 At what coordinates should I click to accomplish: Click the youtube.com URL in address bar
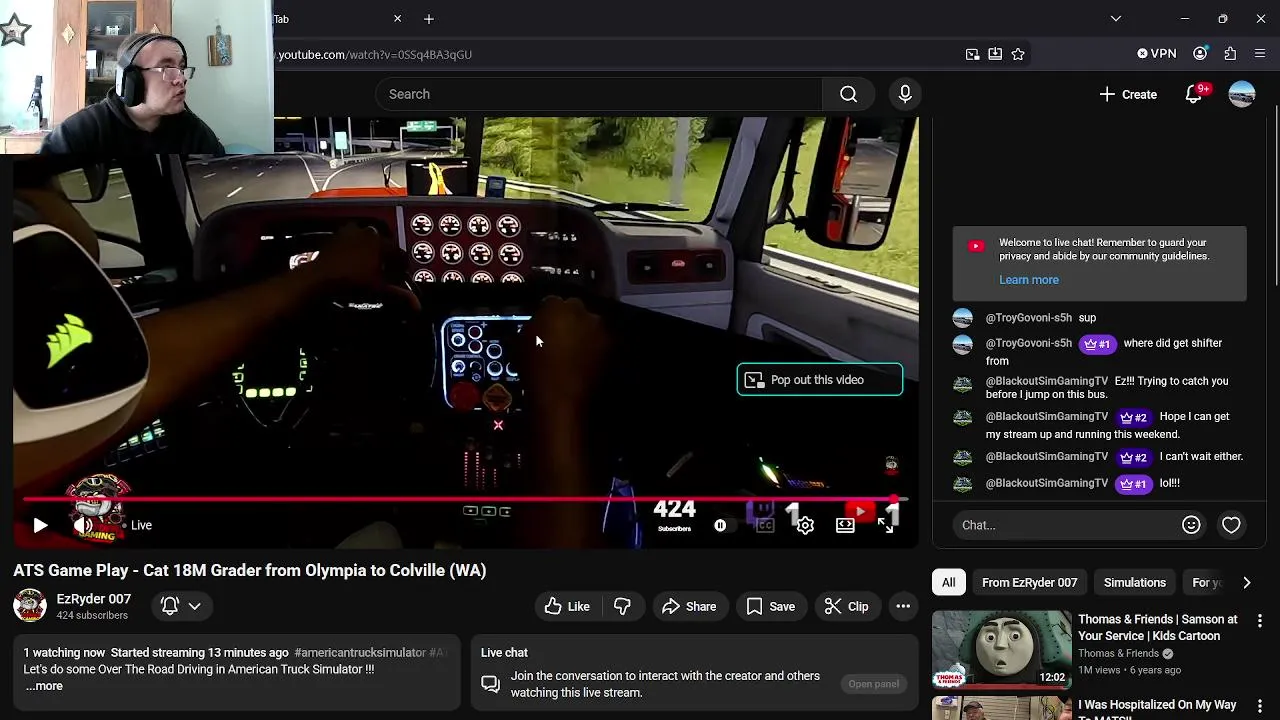(375, 55)
